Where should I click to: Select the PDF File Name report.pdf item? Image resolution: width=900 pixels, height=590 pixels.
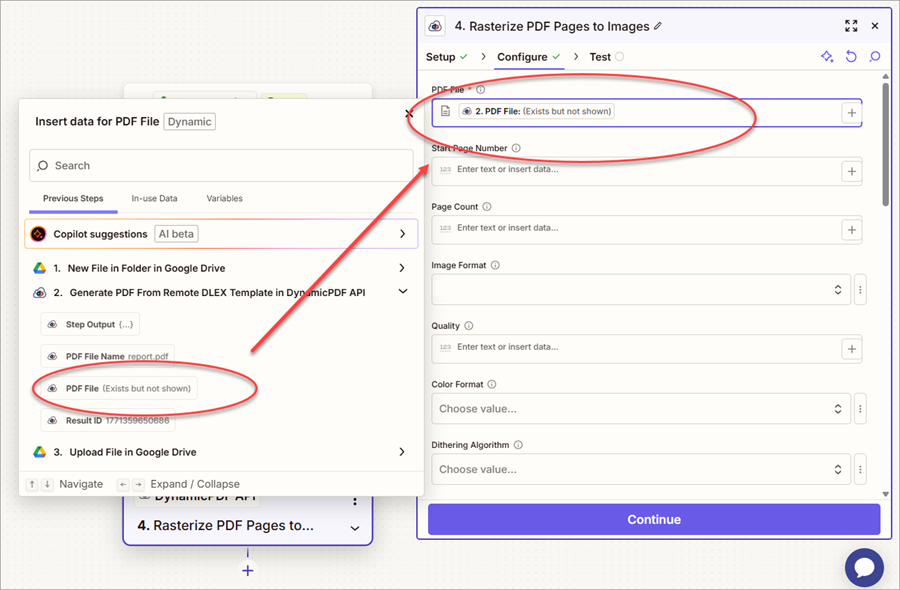104,356
